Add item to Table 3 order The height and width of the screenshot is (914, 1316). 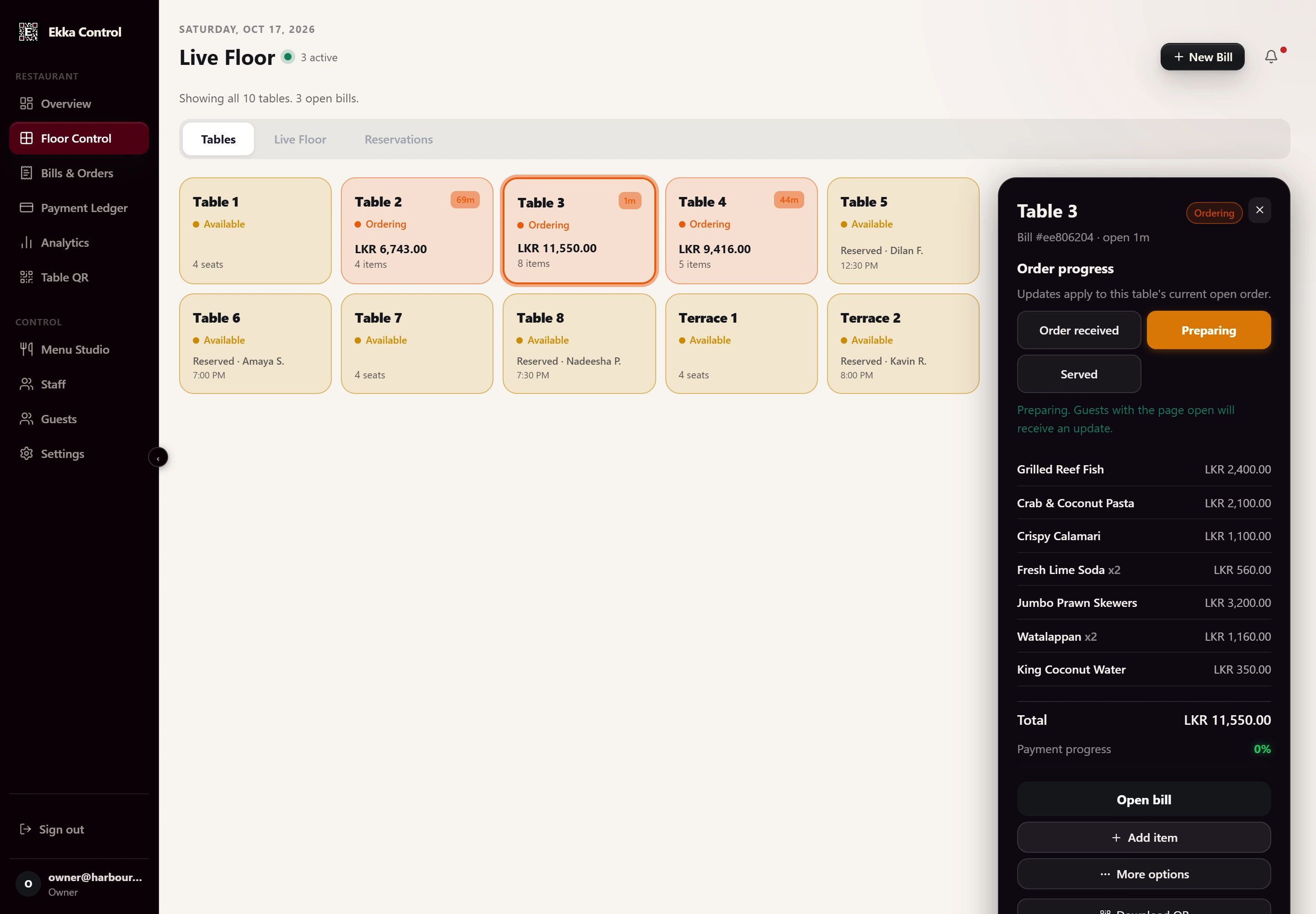(x=1144, y=837)
